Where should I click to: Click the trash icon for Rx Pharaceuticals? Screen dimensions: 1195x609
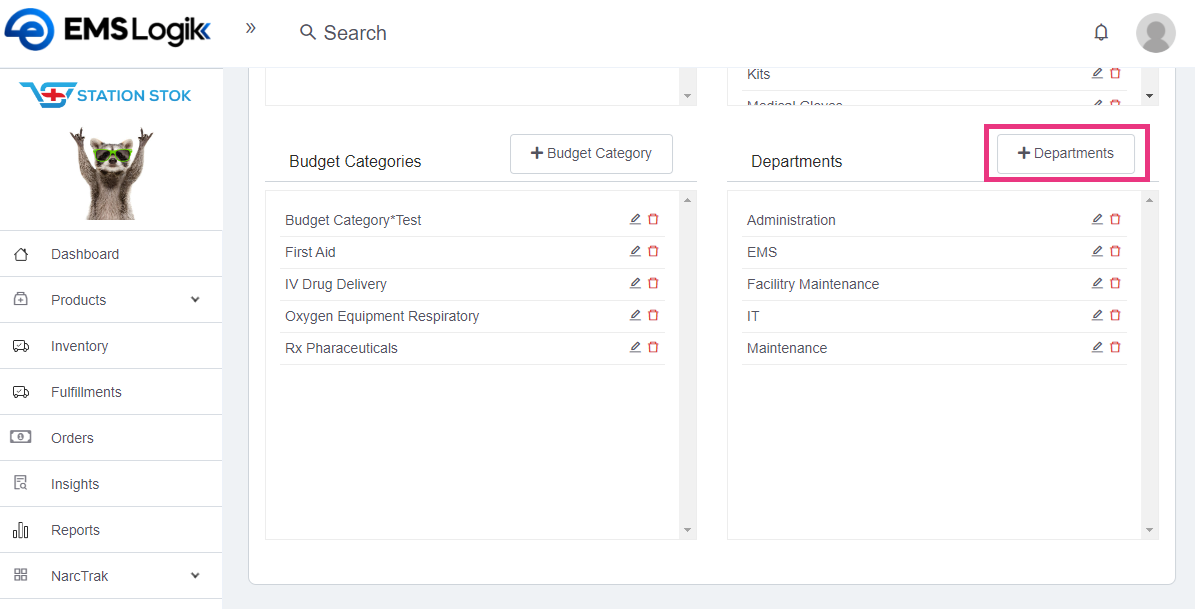653,347
